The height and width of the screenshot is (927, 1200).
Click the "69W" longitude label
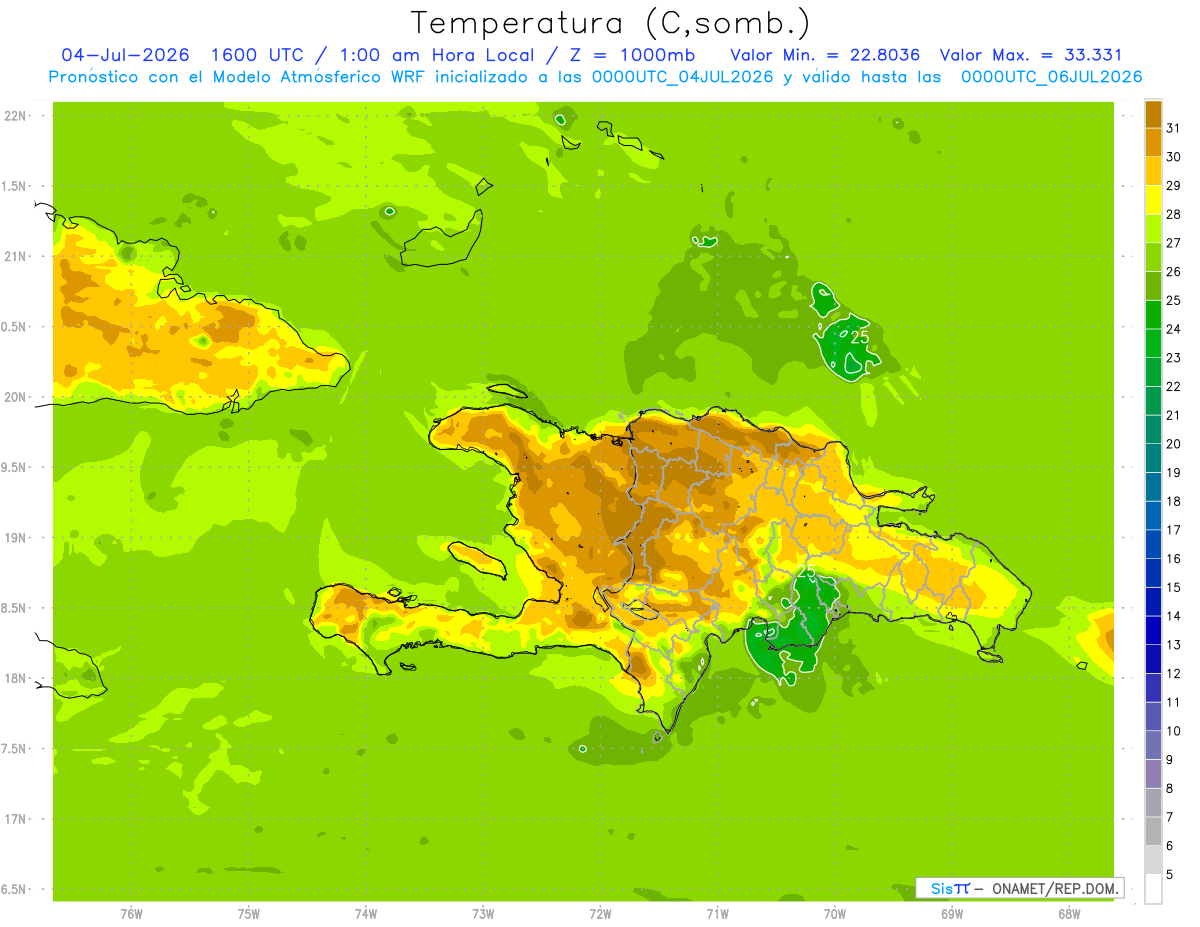click(x=952, y=913)
